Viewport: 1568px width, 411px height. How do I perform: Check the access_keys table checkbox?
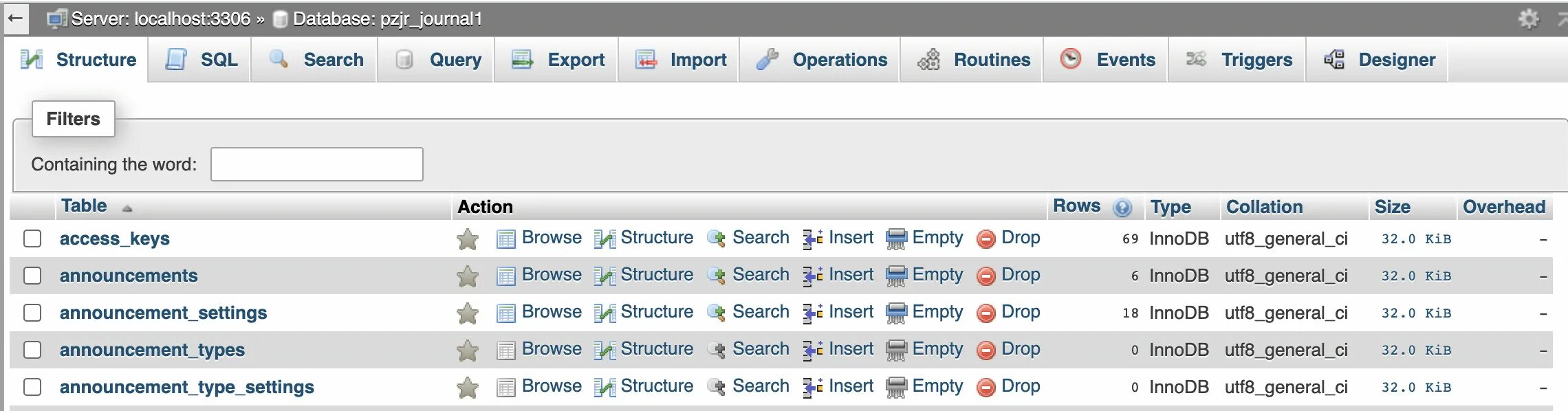32,238
